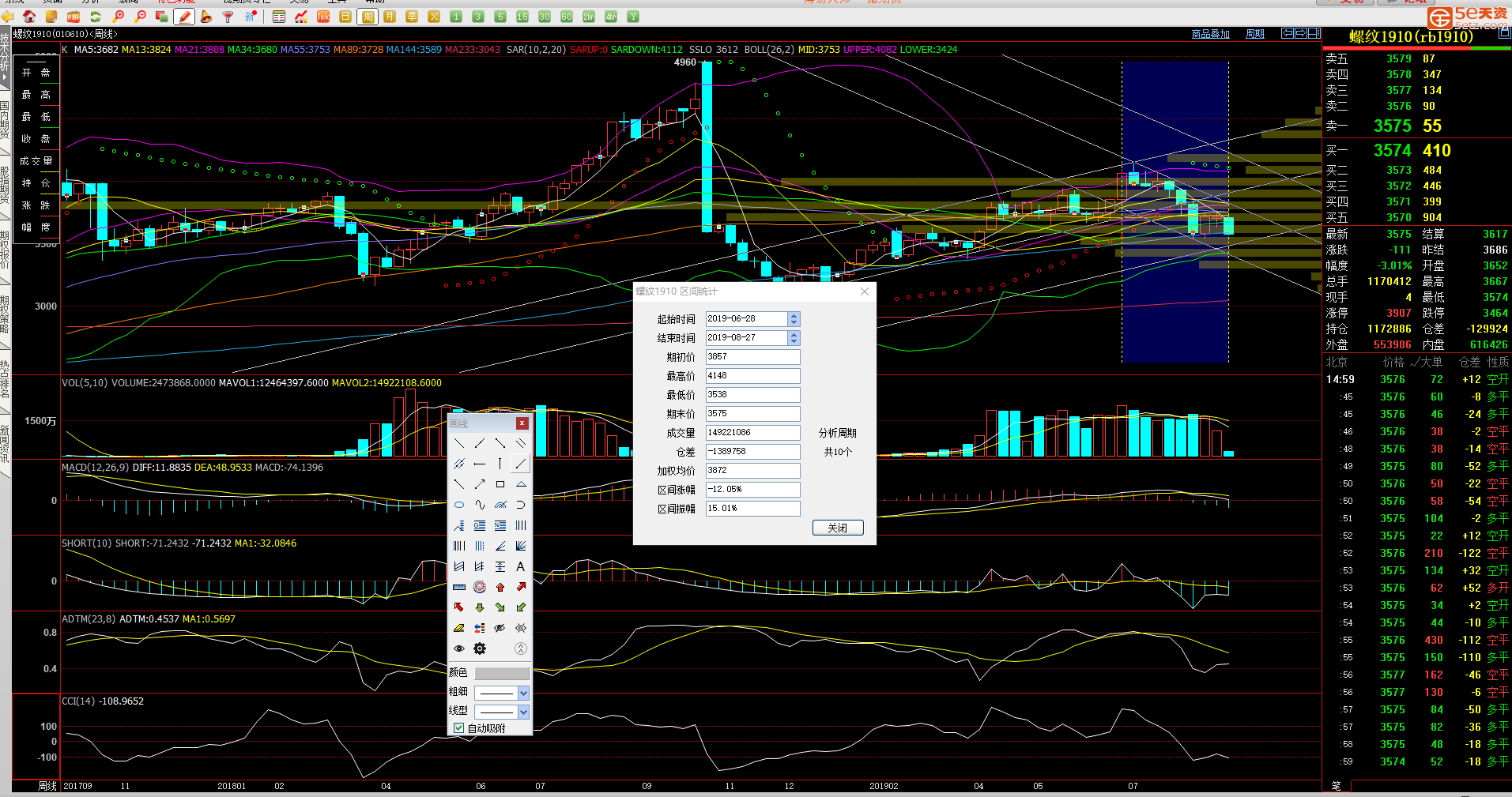
Task: Click the first magnifier zoom icon
Action: click(119, 17)
